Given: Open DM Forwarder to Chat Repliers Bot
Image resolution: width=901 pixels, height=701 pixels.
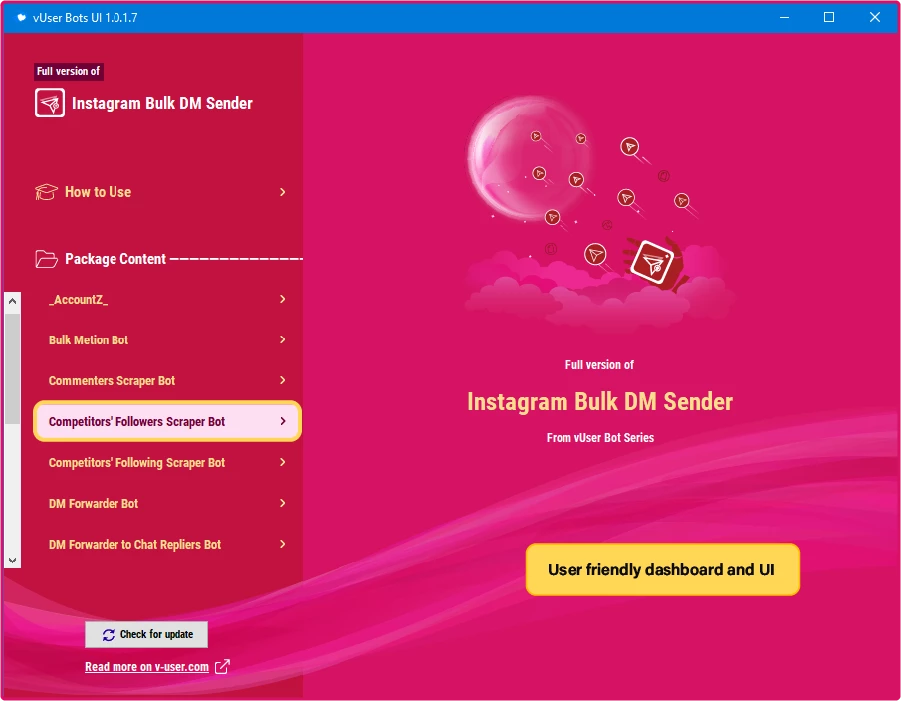Looking at the screenshot, I should pos(167,544).
